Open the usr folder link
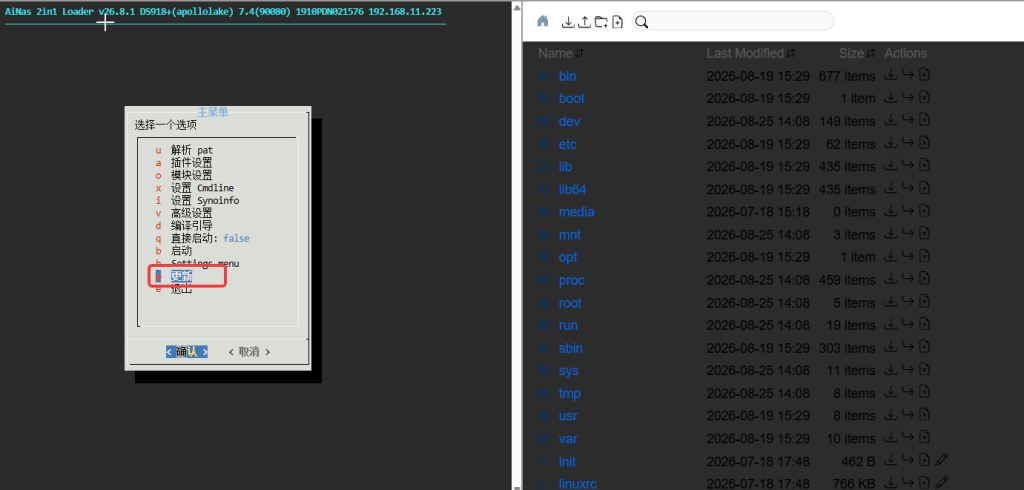 click(568, 416)
